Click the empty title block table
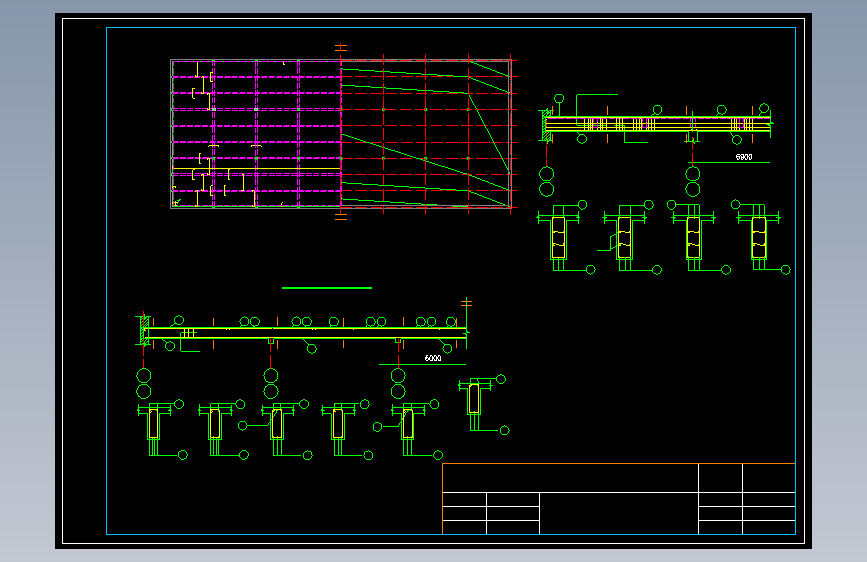Viewport: 867px width, 562px height. (x=619, y=499)
